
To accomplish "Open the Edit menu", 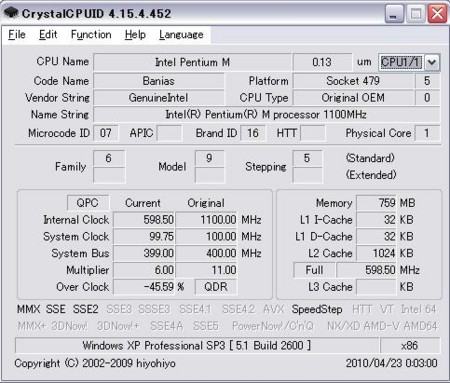I will point(48,35).
